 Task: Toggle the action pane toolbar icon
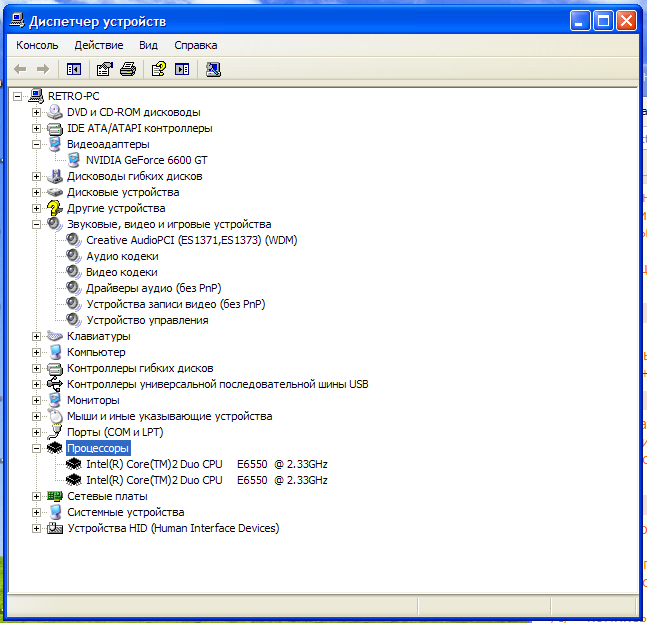tap(182, 69)
